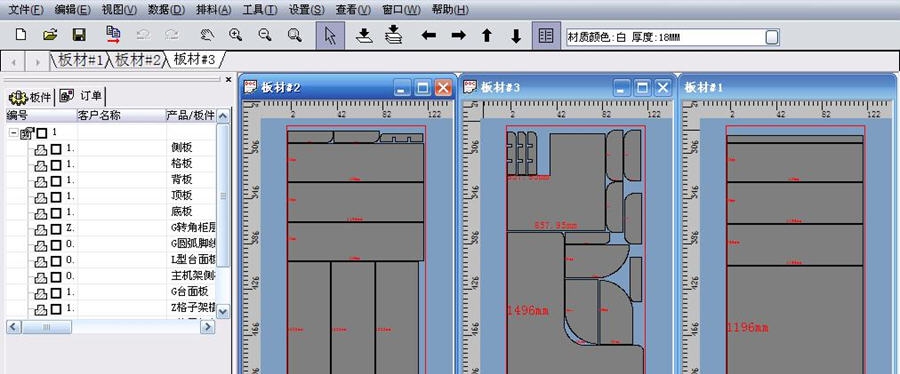Click the 产品/板件 column header

(191, 115)
